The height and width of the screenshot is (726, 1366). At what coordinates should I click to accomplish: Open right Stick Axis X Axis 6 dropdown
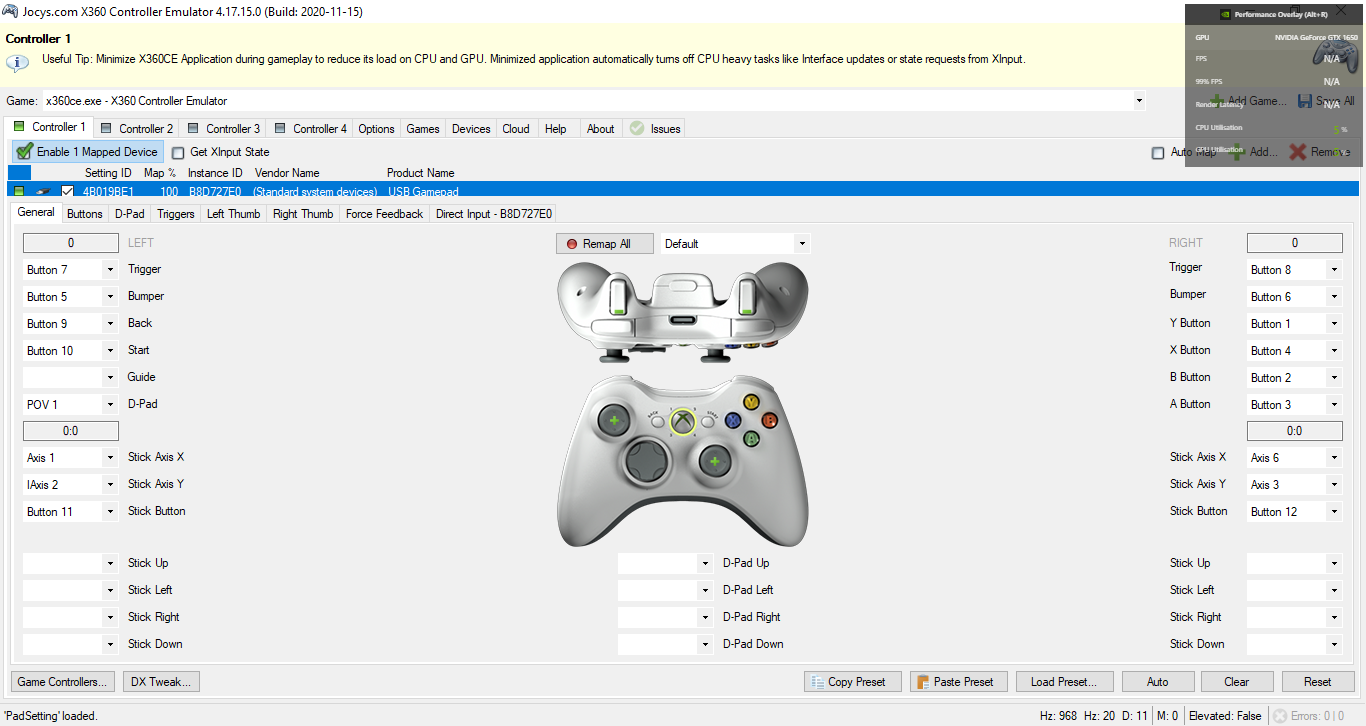[1334, 458]
